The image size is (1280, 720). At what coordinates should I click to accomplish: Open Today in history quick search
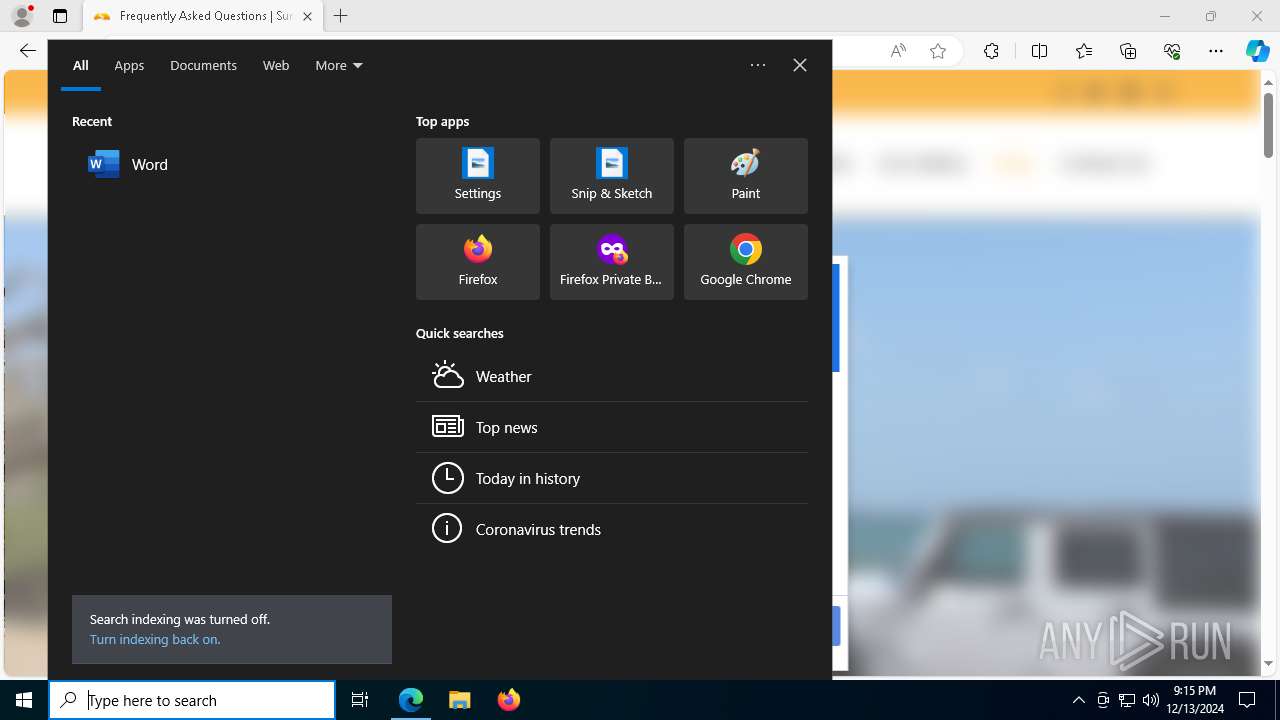coord(612,478)
